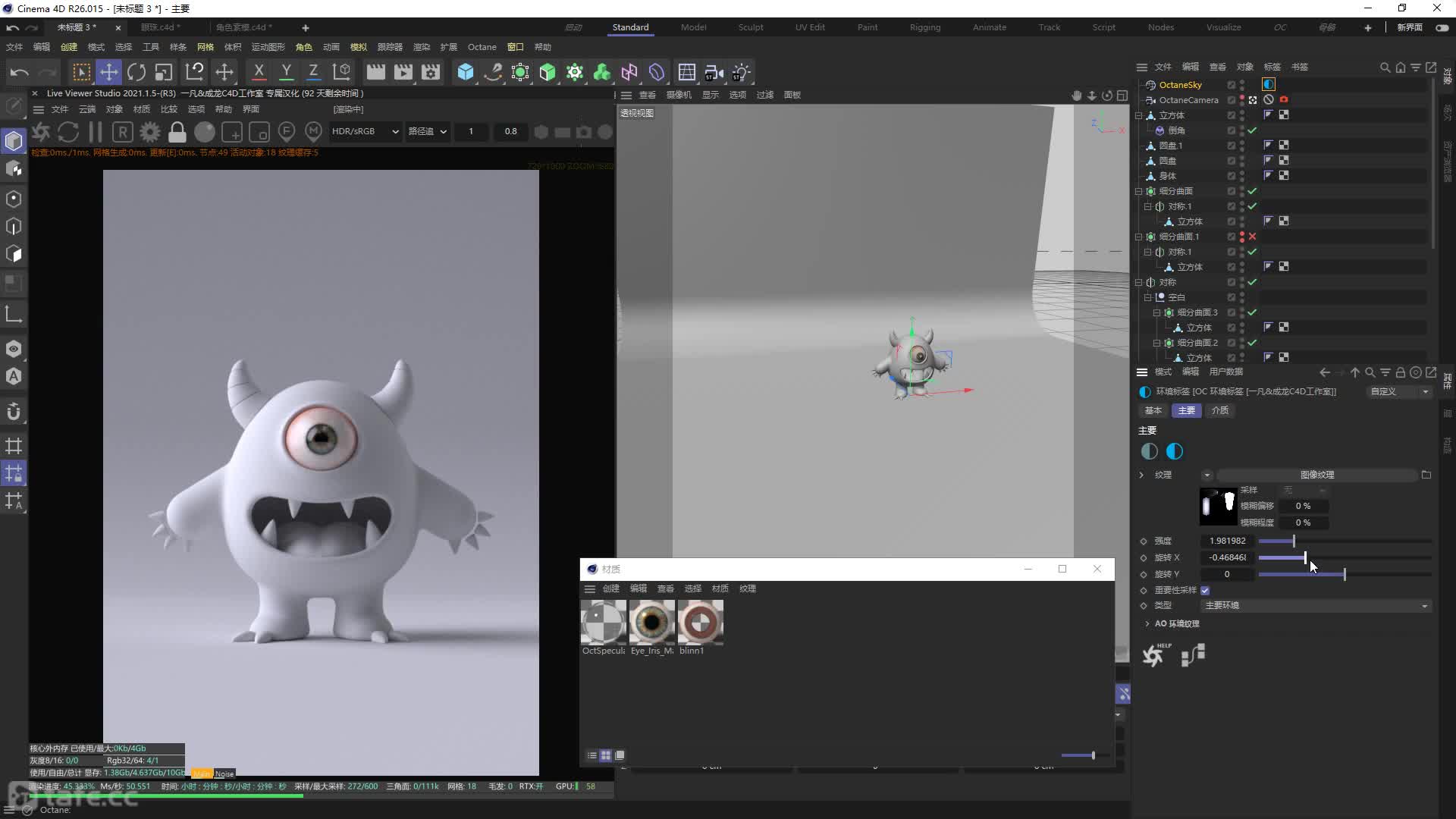Select the Move tool in the main toolbar

point(109,72)
